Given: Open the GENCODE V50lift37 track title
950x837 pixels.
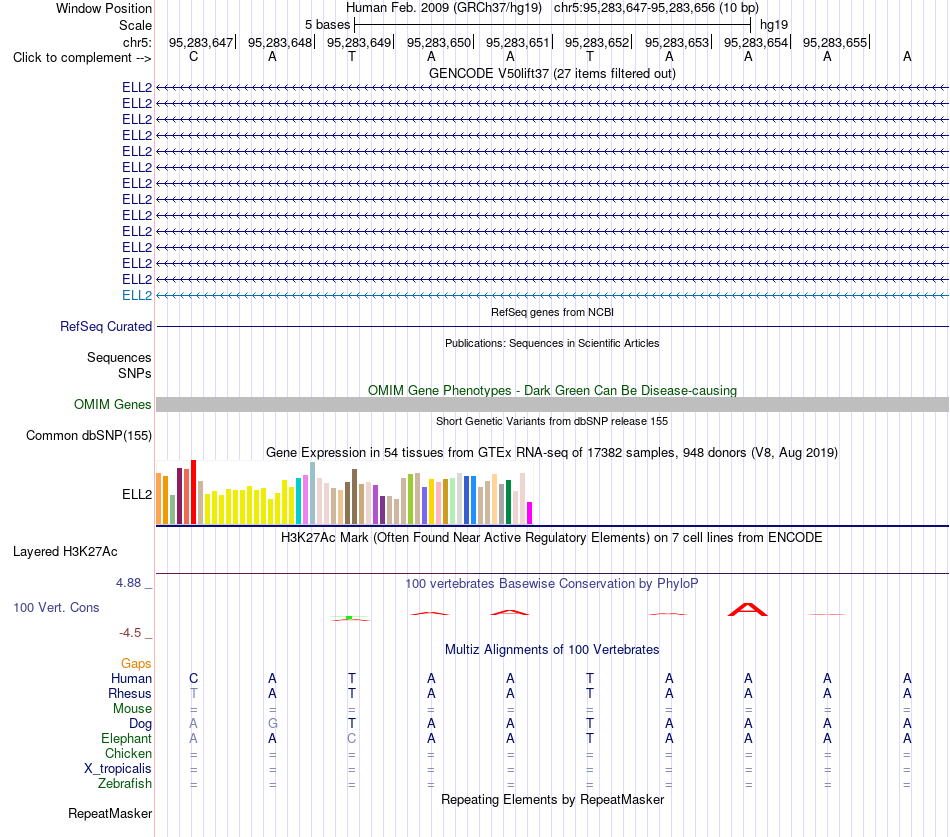Looking at the screenshot, I should click(x=552, y=73).
